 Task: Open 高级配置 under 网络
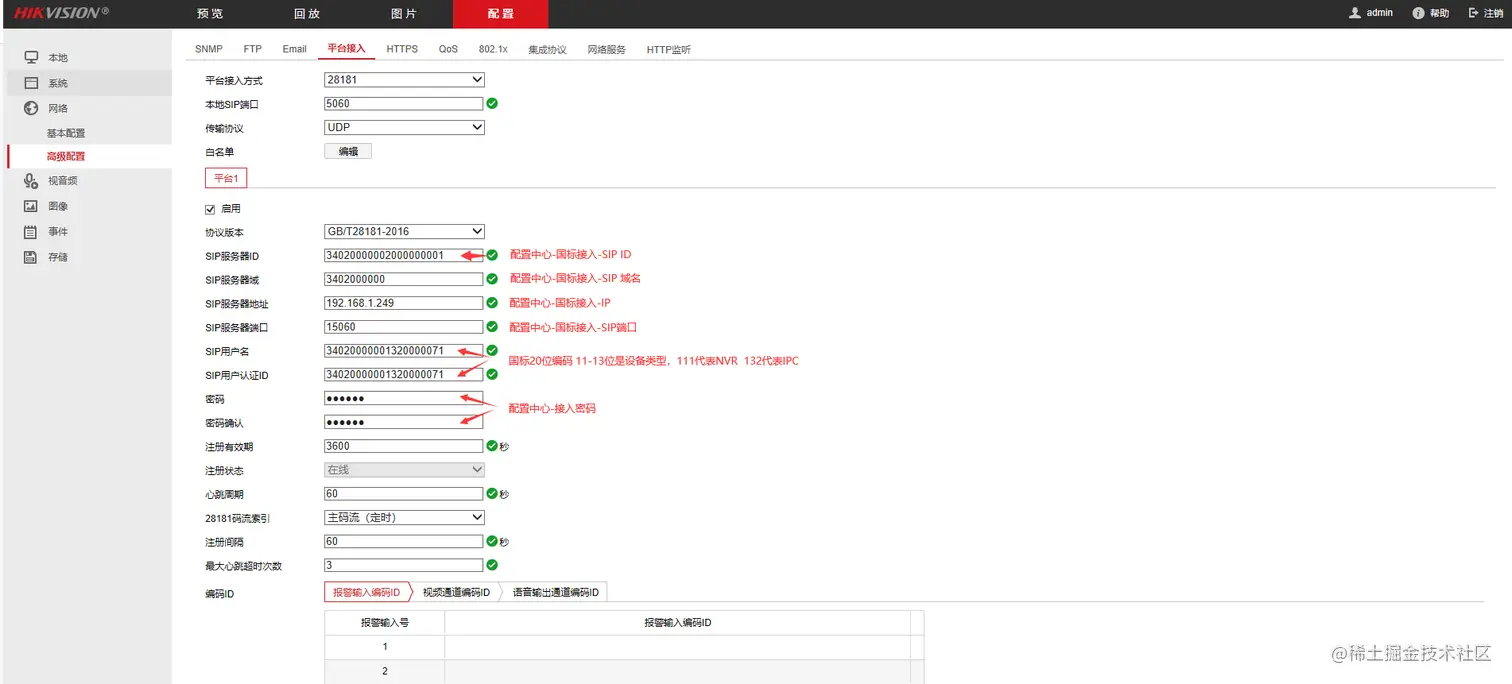pyautogui.click(x=66, y=157)
